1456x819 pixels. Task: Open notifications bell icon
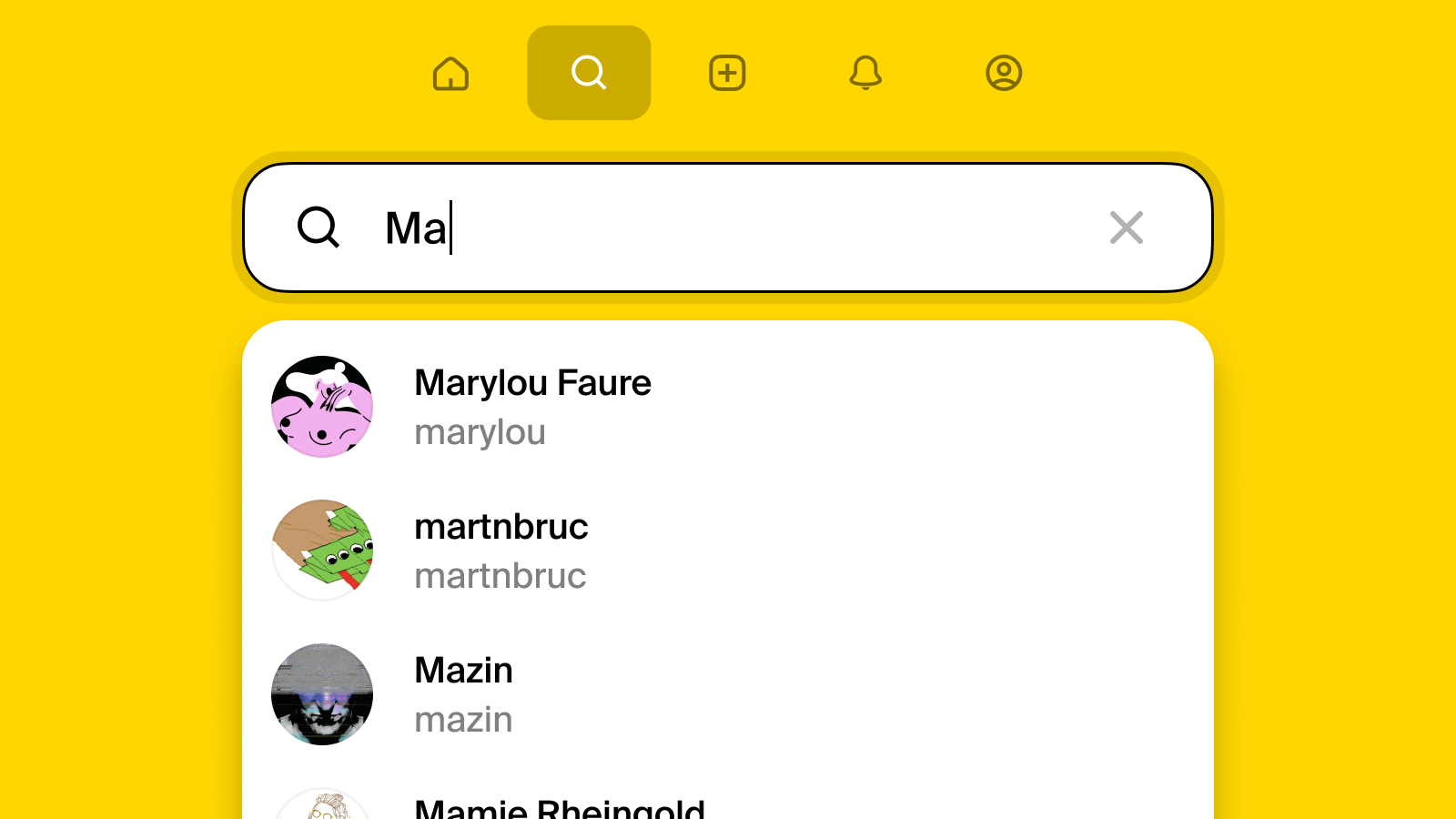[x=865, y=73]
